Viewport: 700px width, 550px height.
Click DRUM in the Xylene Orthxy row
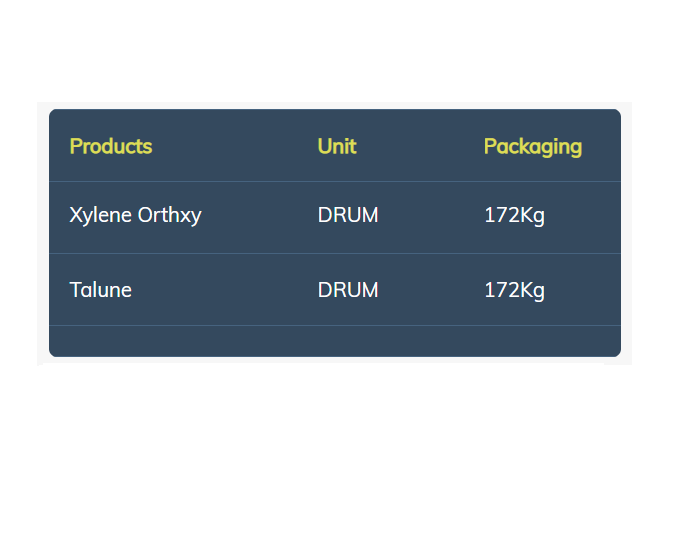coord(348,215)
